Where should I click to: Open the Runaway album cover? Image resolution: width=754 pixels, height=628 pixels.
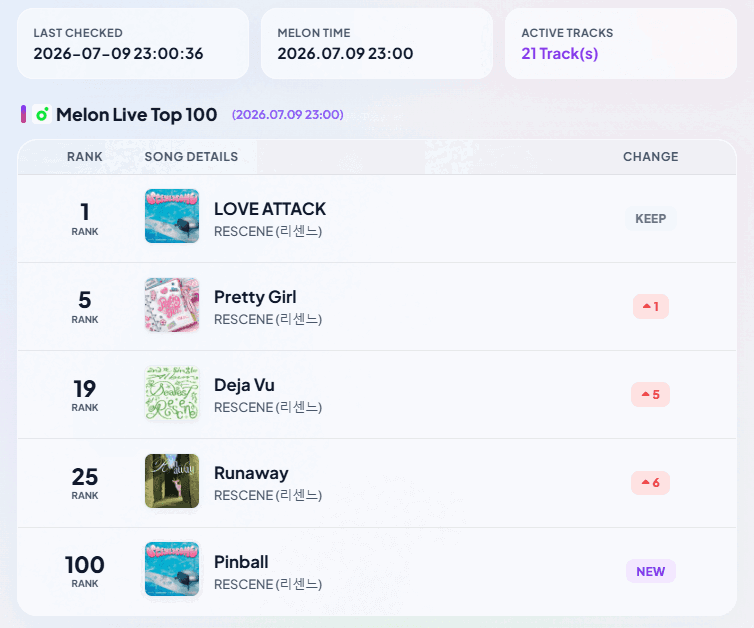172,481
